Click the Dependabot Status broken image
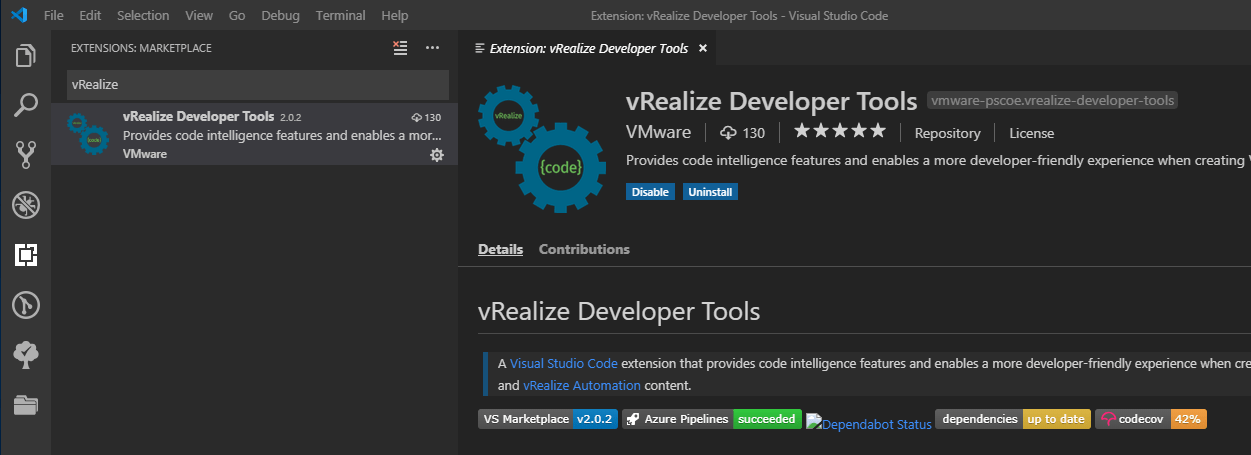The image size is (1251, 455). click(869, 424)
